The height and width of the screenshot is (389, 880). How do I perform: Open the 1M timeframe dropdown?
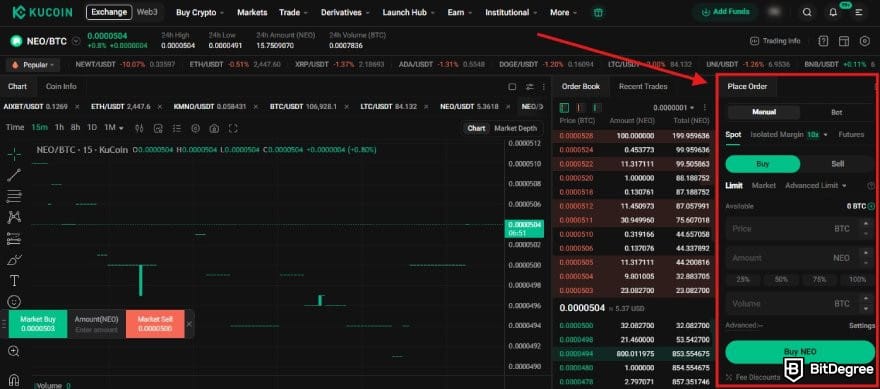(x=113, y=127)
